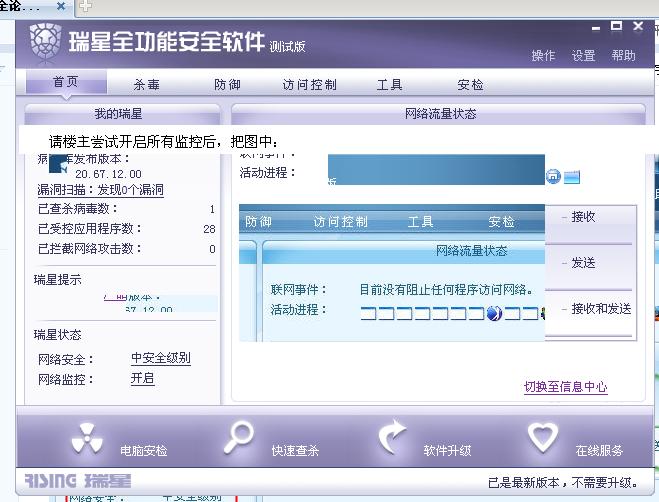Click the 在线服务 label

click(599, 451)
